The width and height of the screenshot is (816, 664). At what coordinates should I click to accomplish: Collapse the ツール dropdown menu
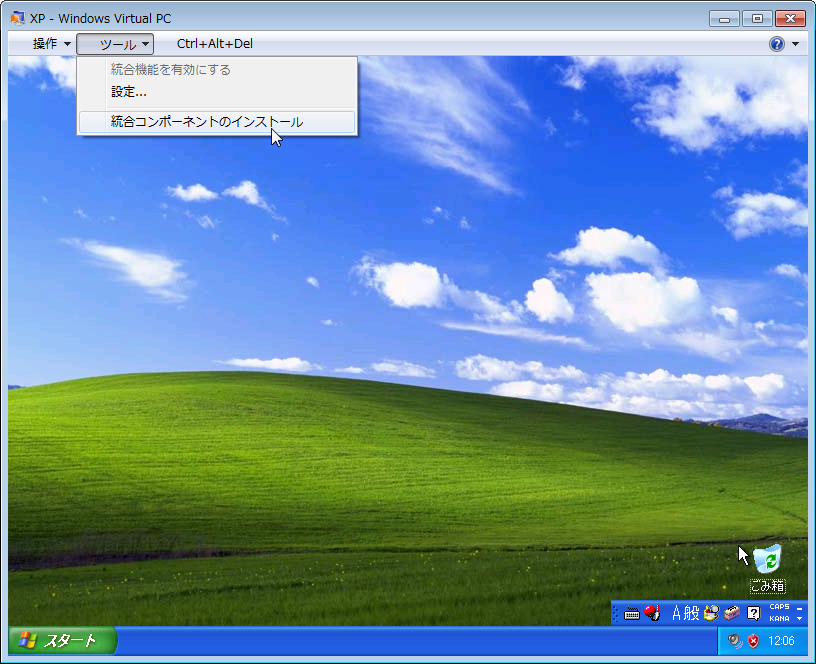(115, 44)
